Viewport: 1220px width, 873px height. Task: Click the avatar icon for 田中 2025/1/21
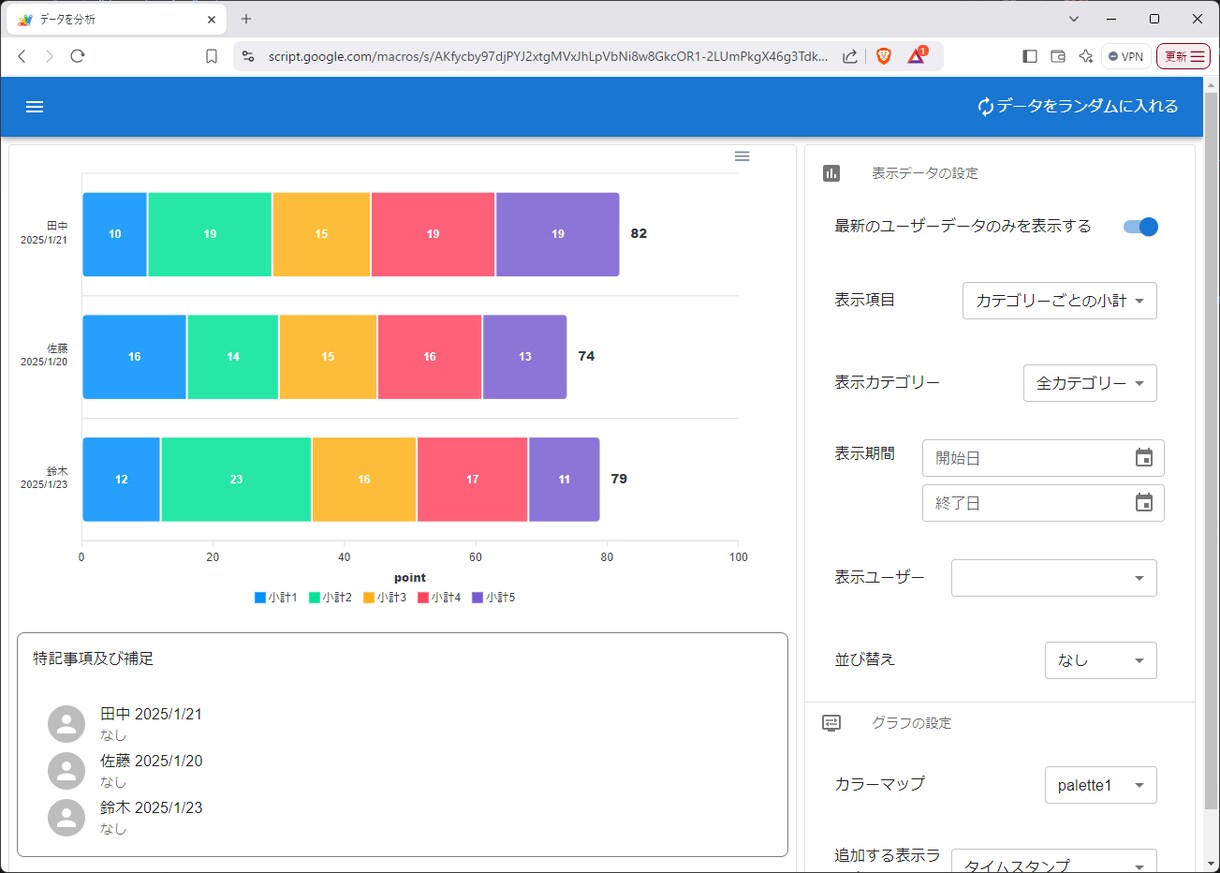coord(66,724)
